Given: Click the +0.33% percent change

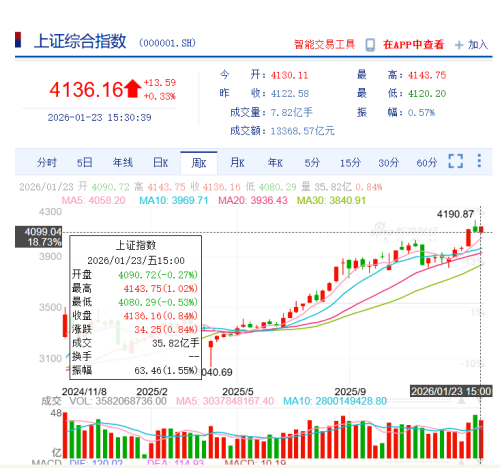Looking at the screenshot, I should tap(160, 96).
